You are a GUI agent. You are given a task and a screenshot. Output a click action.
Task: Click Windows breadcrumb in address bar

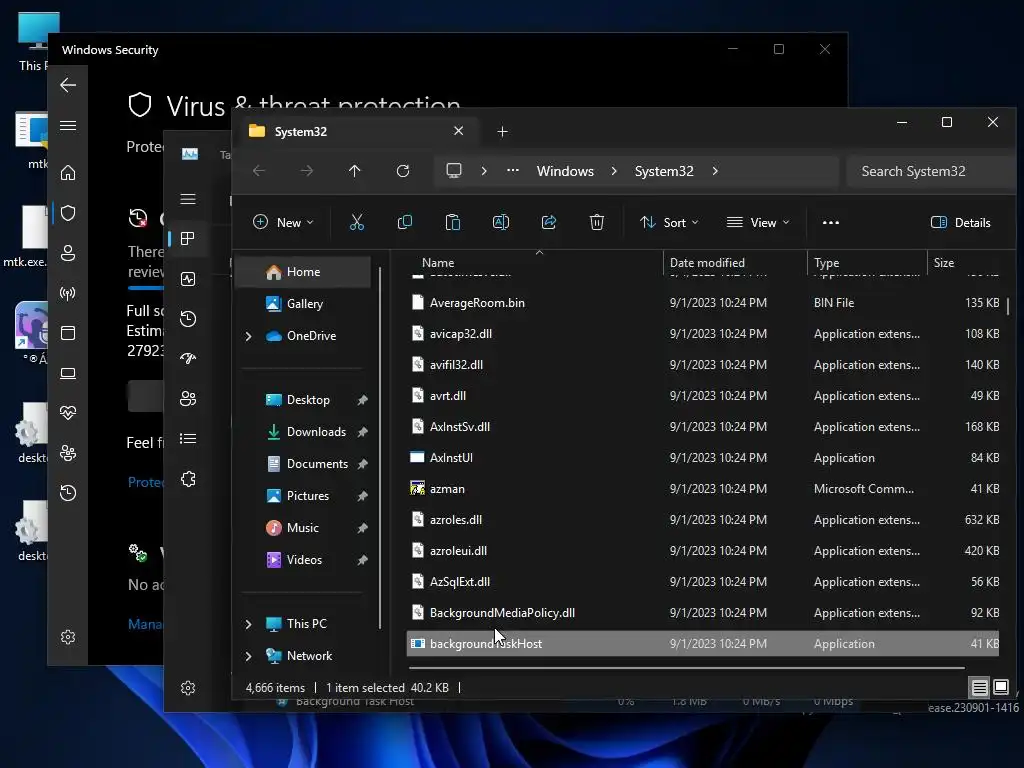[566, 171]
